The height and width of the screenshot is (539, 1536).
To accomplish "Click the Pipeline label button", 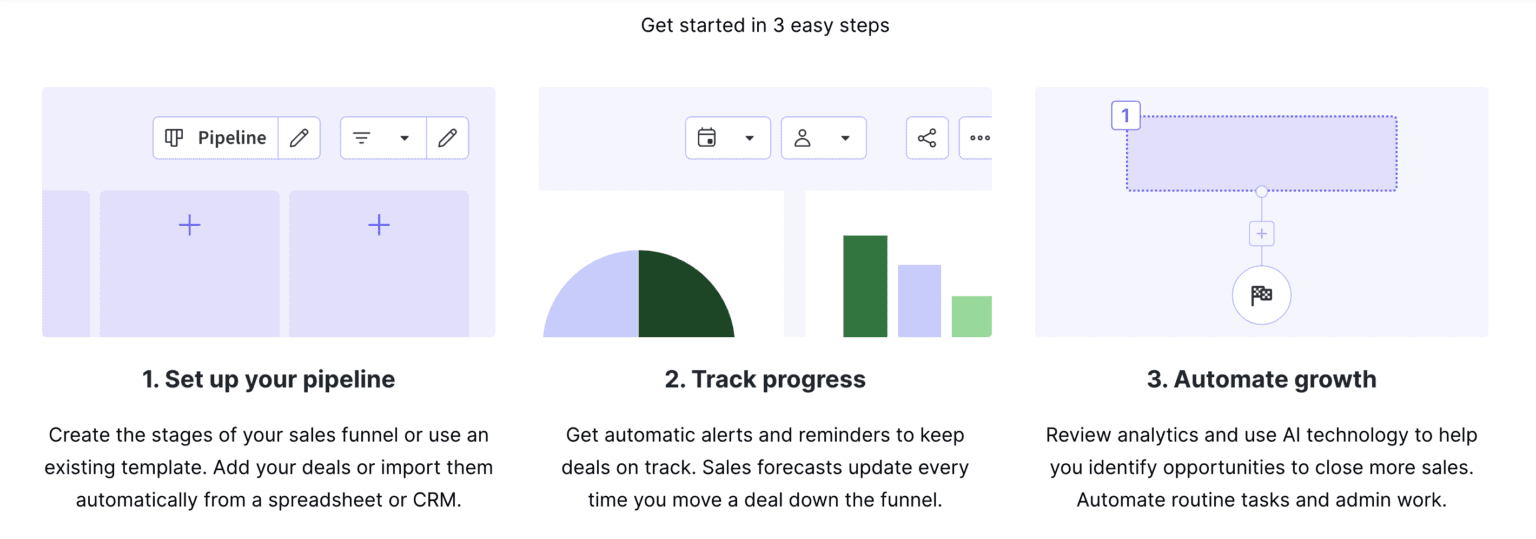I will pyautogui.click(x=232, y=138).
